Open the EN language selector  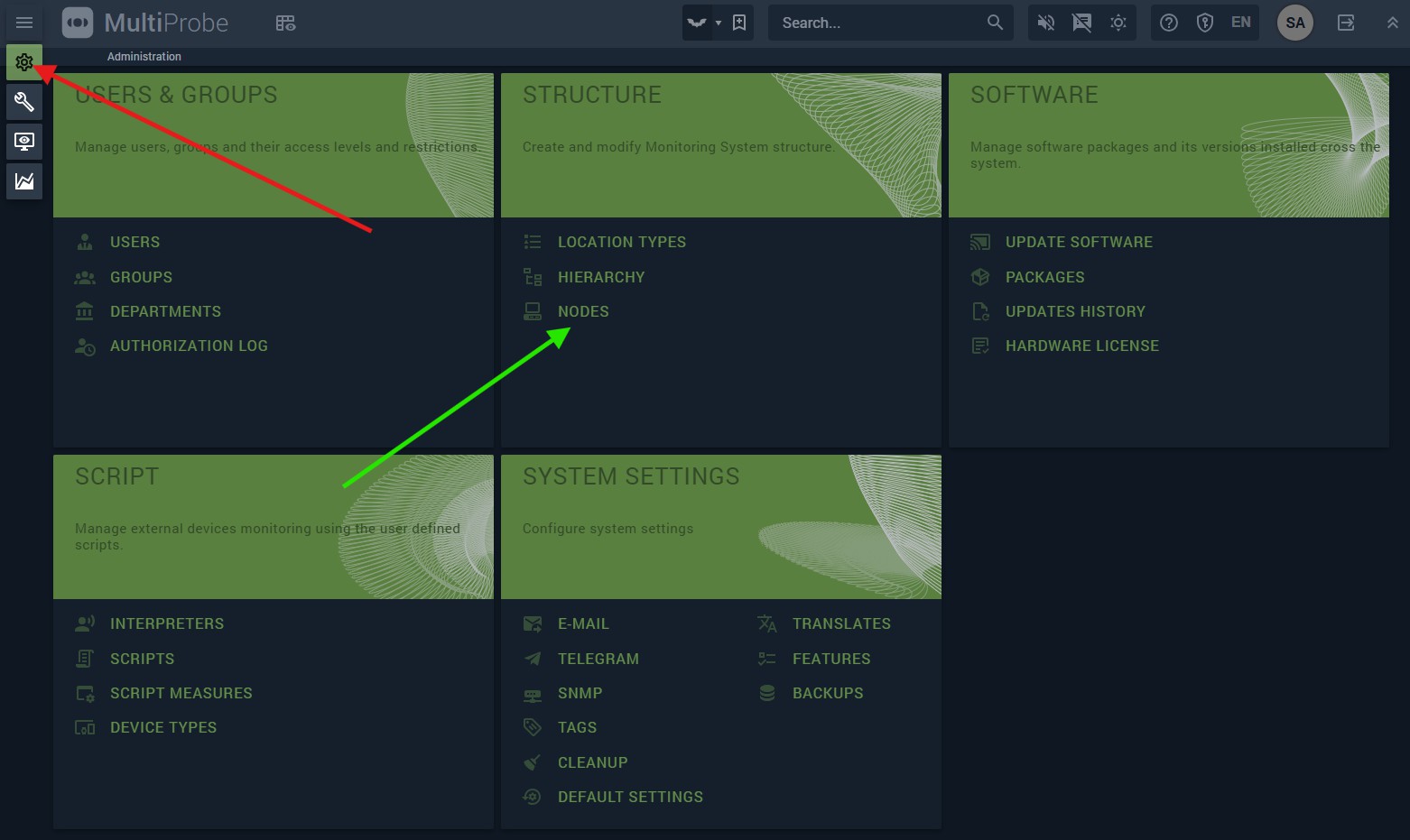point(1241,23)
